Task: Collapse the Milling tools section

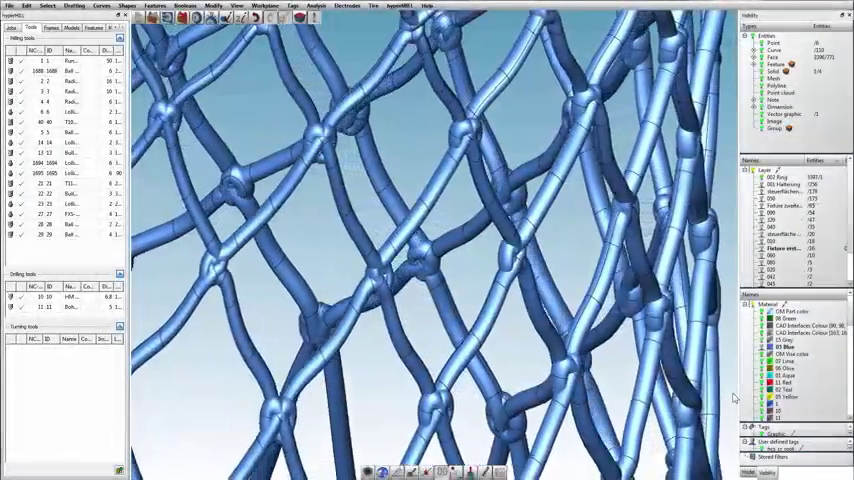Action: pyautogui.click(x=119, y=38)
